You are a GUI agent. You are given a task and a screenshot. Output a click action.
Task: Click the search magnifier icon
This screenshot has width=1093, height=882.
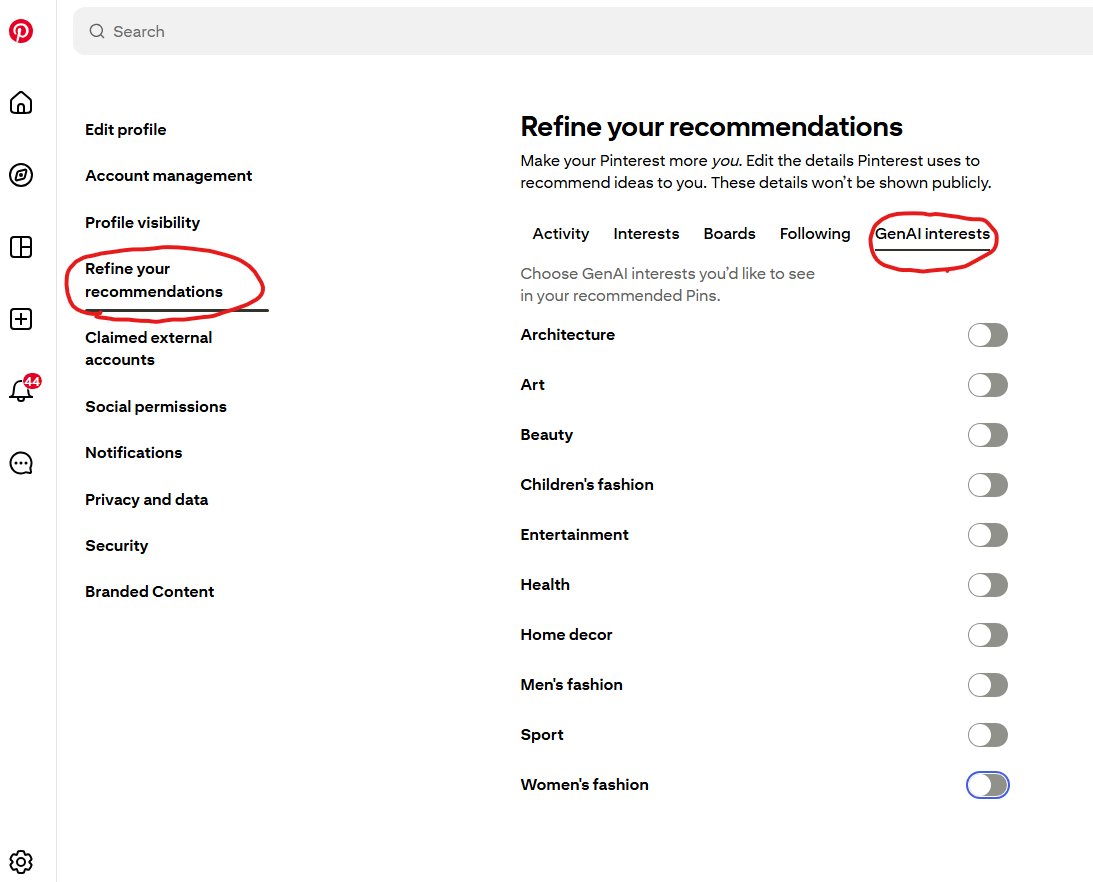[x=97, y=31]
